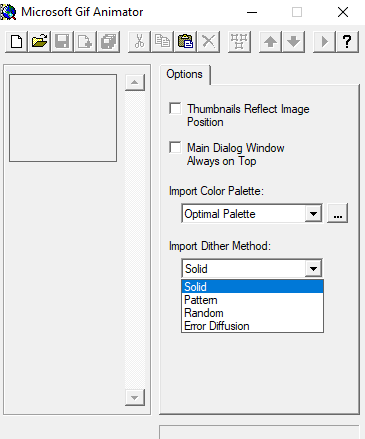Toggle Main Dialog Window Always on Top
Screen dimensions: 365x439
[175, 148]
